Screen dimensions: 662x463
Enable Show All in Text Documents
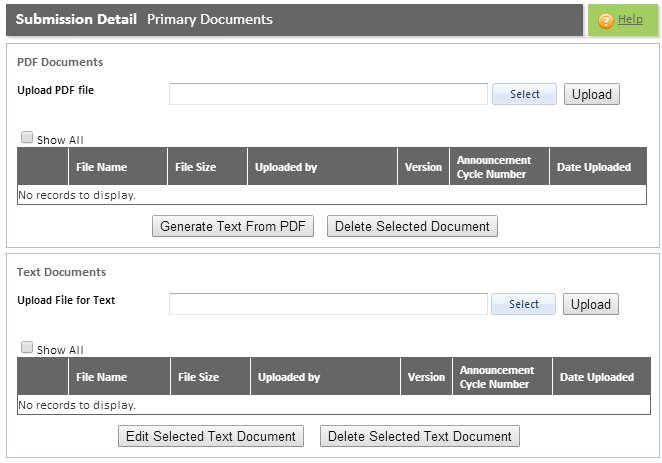click(x=27, y=347)
